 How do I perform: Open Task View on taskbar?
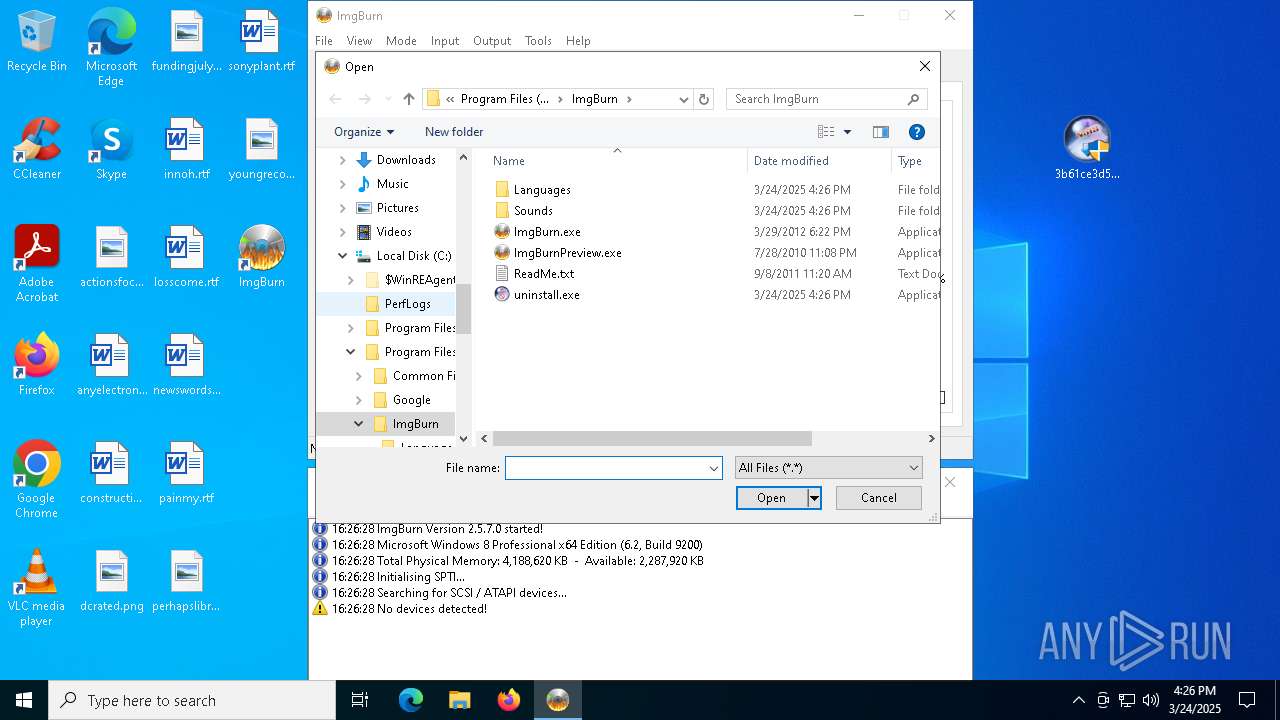360,700
